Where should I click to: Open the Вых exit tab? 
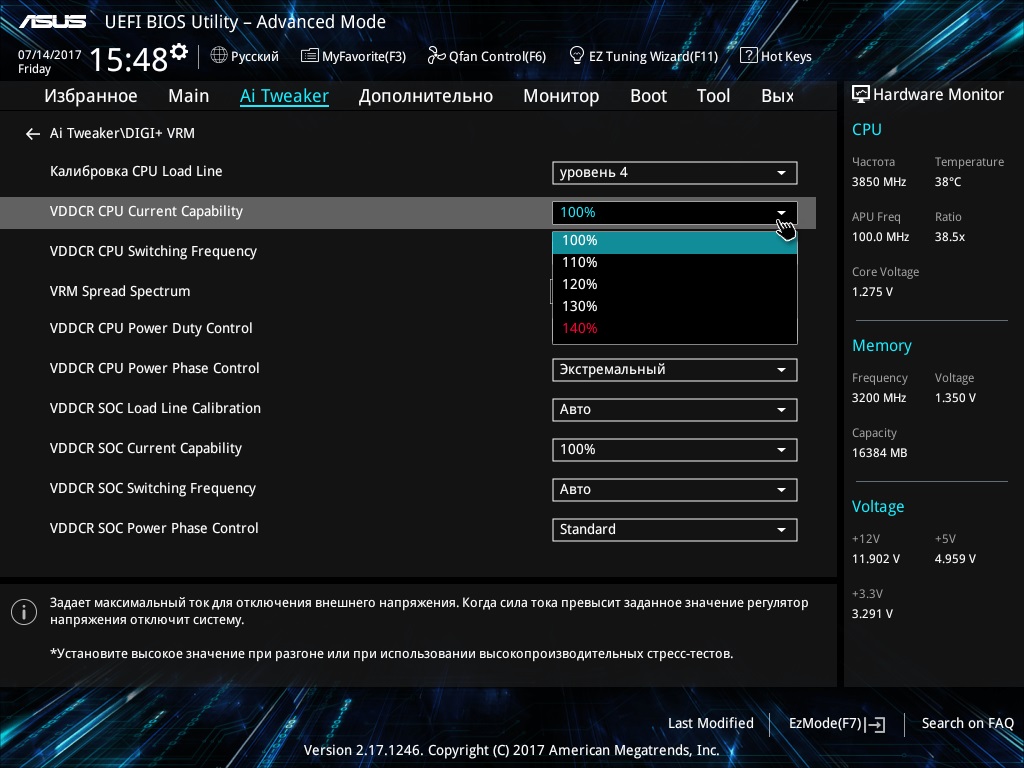pos(778,96)
